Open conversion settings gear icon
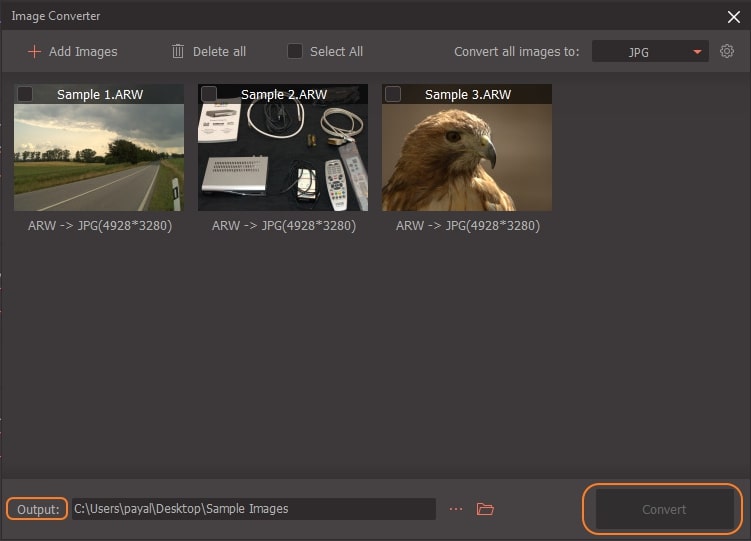 [x=727, y=51]
